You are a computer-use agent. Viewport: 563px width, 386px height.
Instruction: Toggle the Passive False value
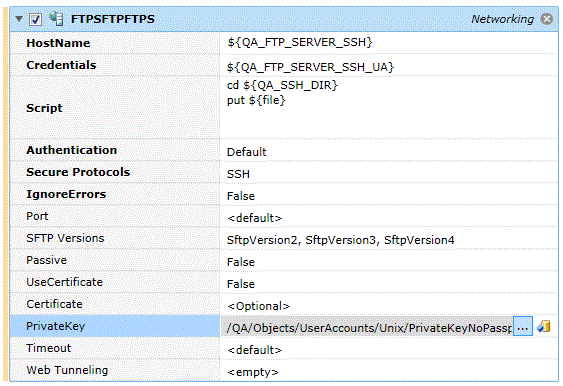[389, 260]
